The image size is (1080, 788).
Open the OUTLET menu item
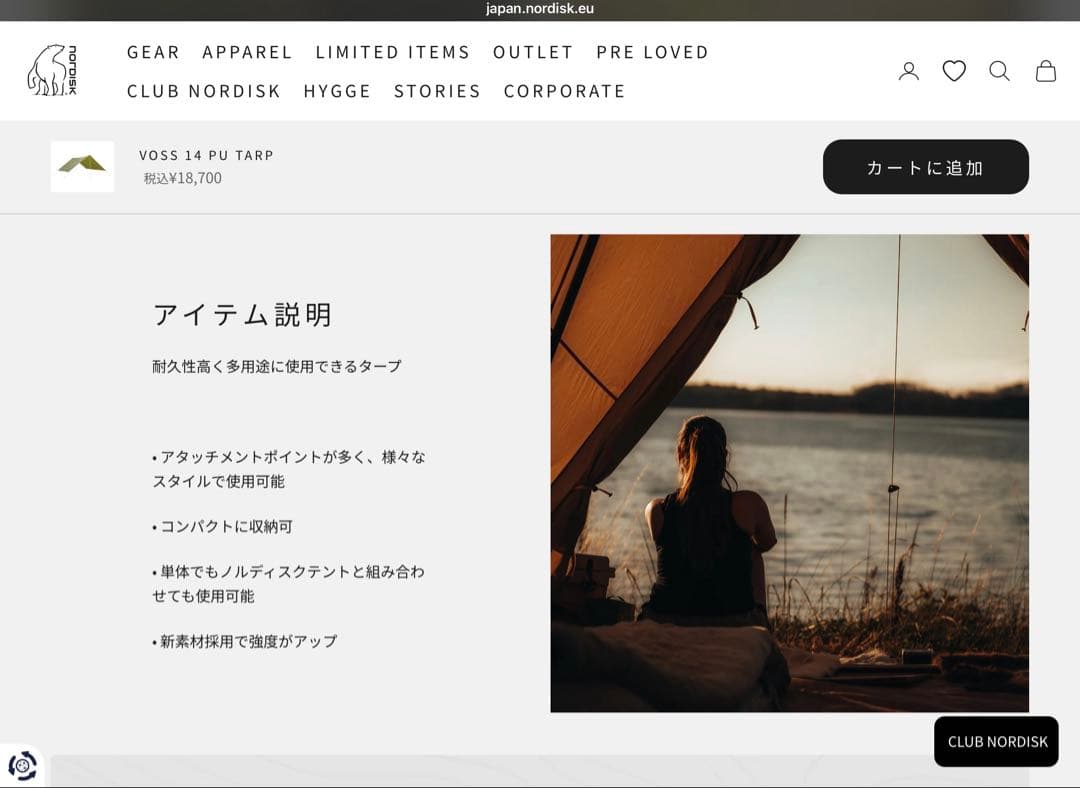[x=532, y=52]
